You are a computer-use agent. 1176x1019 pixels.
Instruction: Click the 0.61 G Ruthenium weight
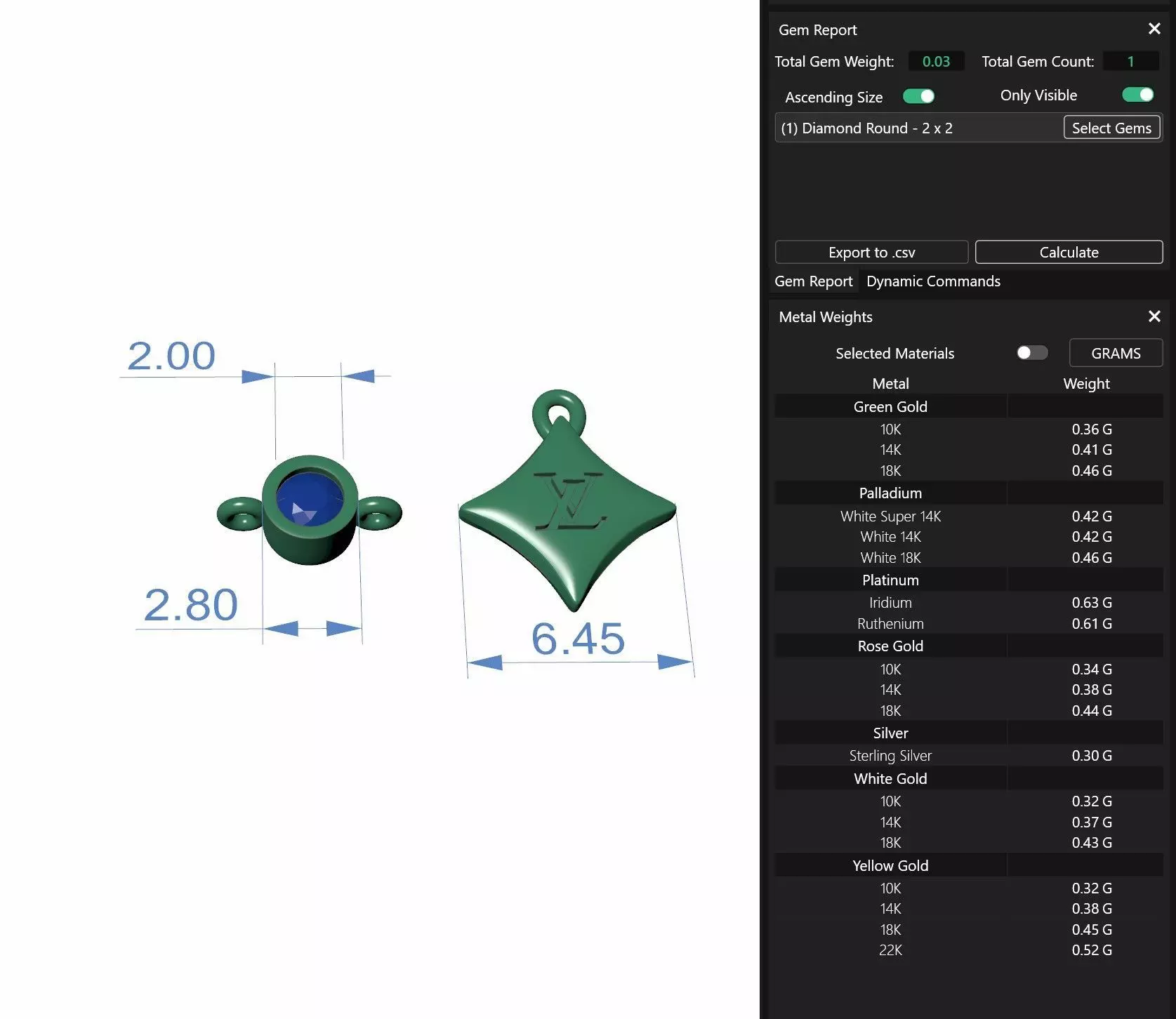tap(1092, 623)
